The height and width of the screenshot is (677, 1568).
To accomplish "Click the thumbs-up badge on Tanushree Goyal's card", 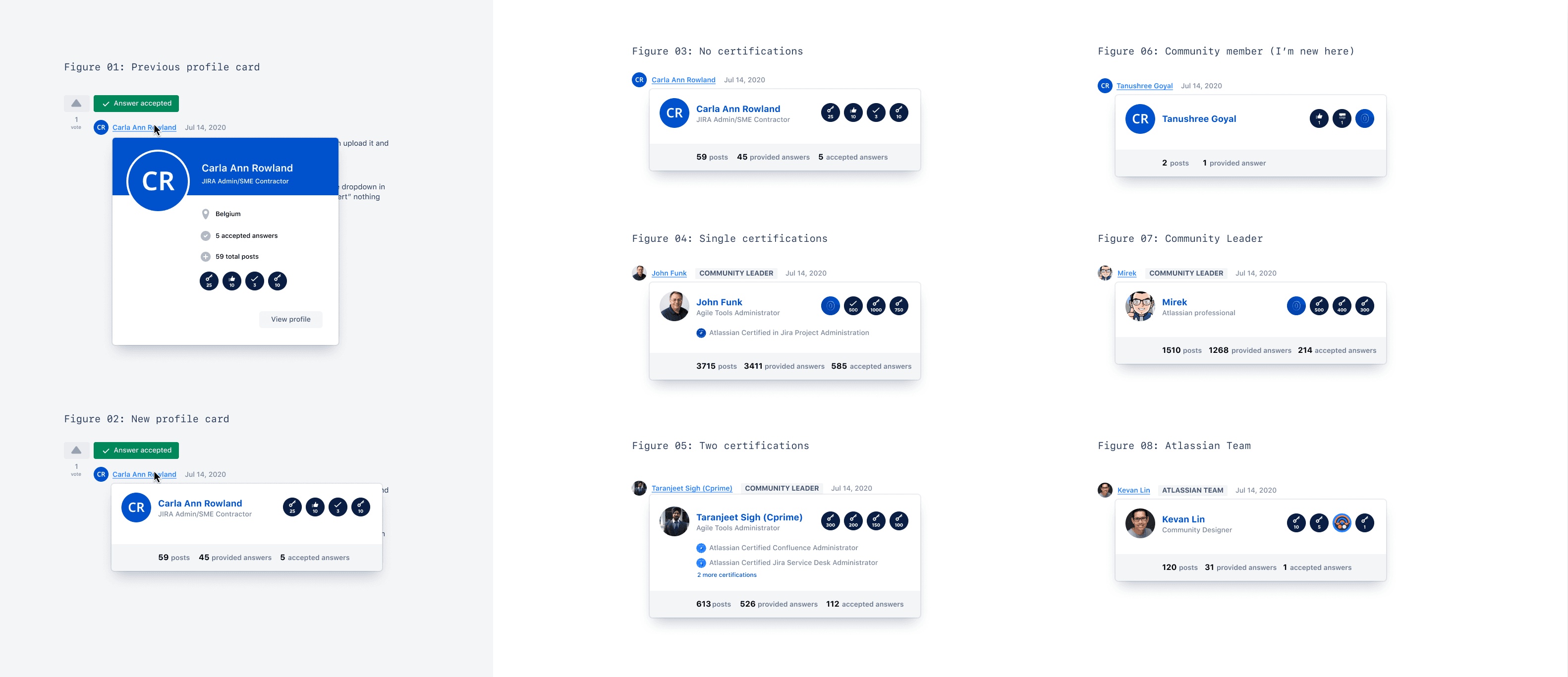I will coord(1319,119).
